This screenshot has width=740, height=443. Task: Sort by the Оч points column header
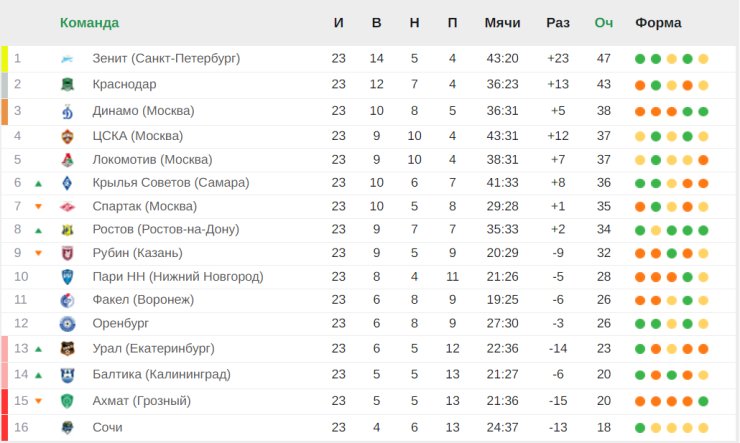point(604,23)
